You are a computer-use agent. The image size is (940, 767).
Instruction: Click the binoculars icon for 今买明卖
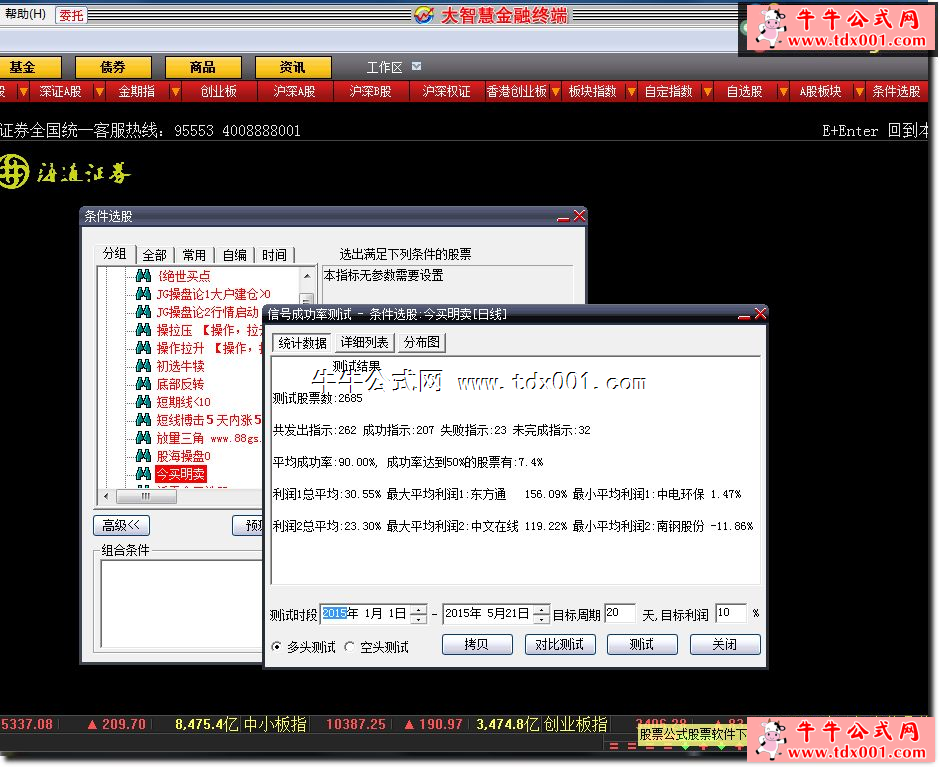point(143,474)
